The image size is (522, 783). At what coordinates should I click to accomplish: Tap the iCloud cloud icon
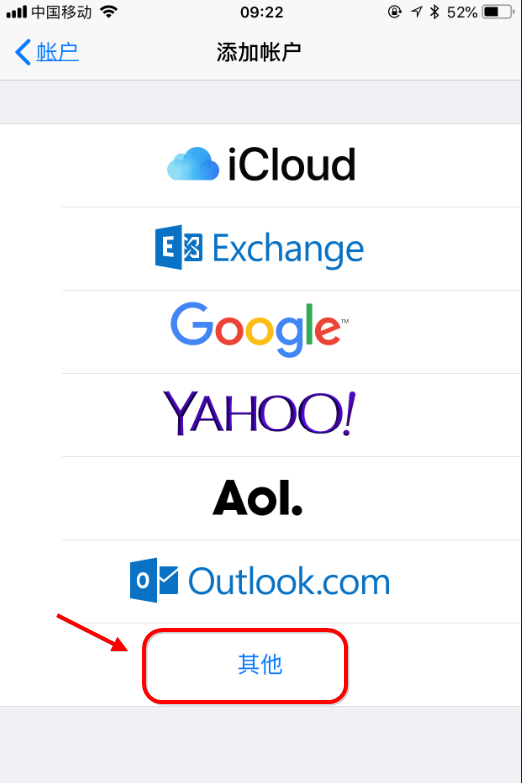[193, 164]
